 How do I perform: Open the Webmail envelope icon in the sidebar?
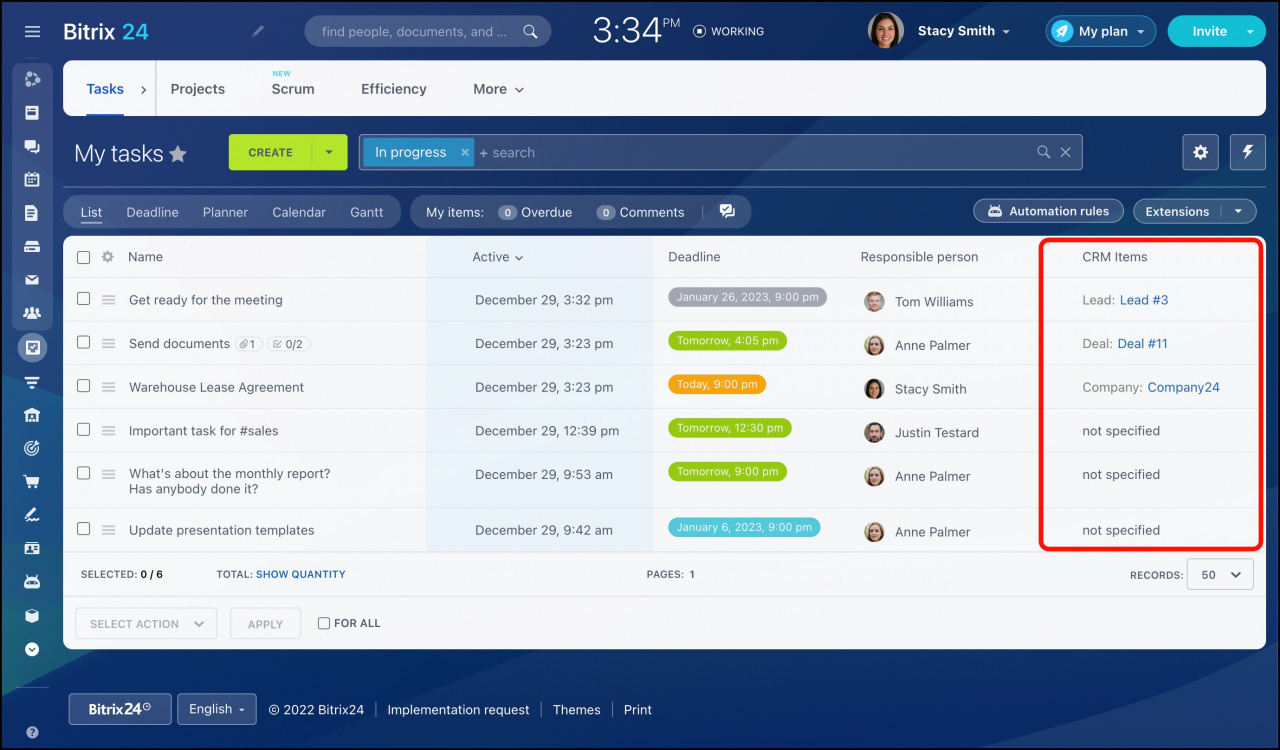pos(32,280)
